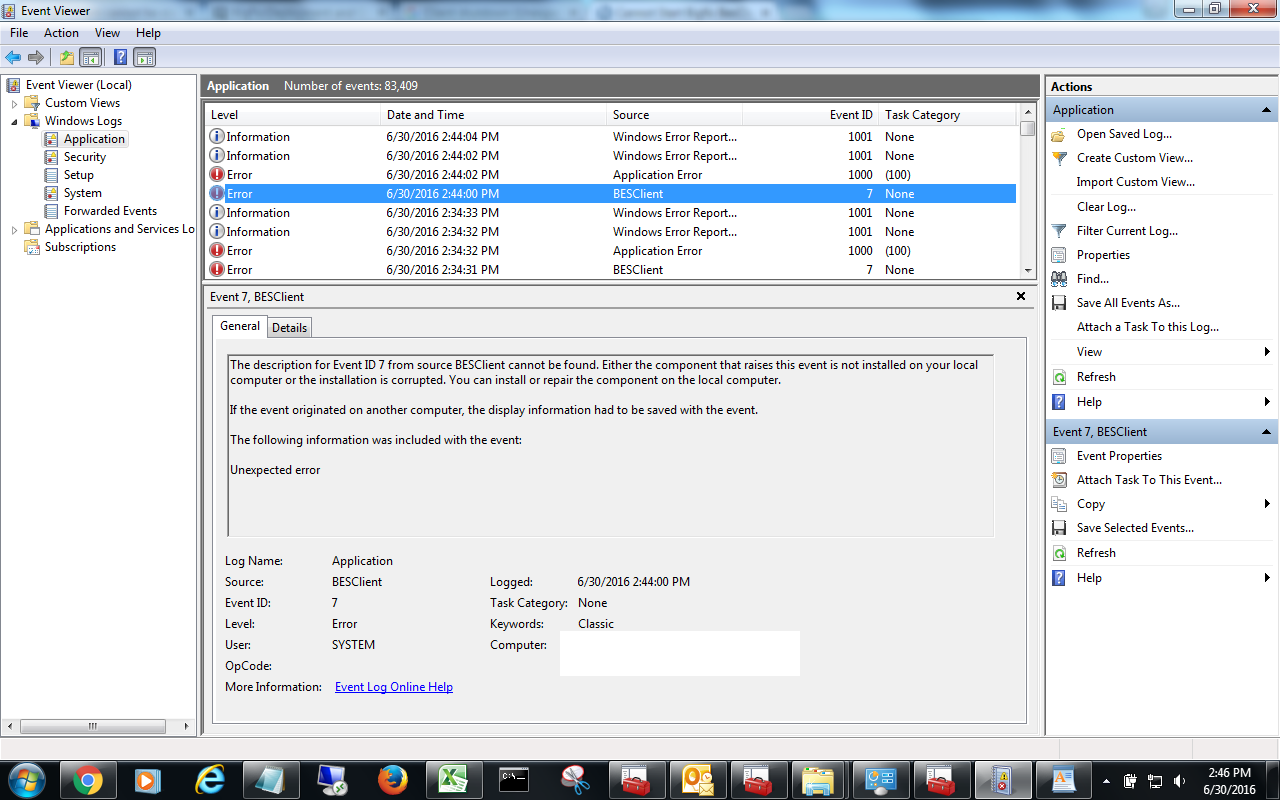Viewport: 1280px width, 800px height.
Task: Click Save All Events As action
Action: 1128,303
